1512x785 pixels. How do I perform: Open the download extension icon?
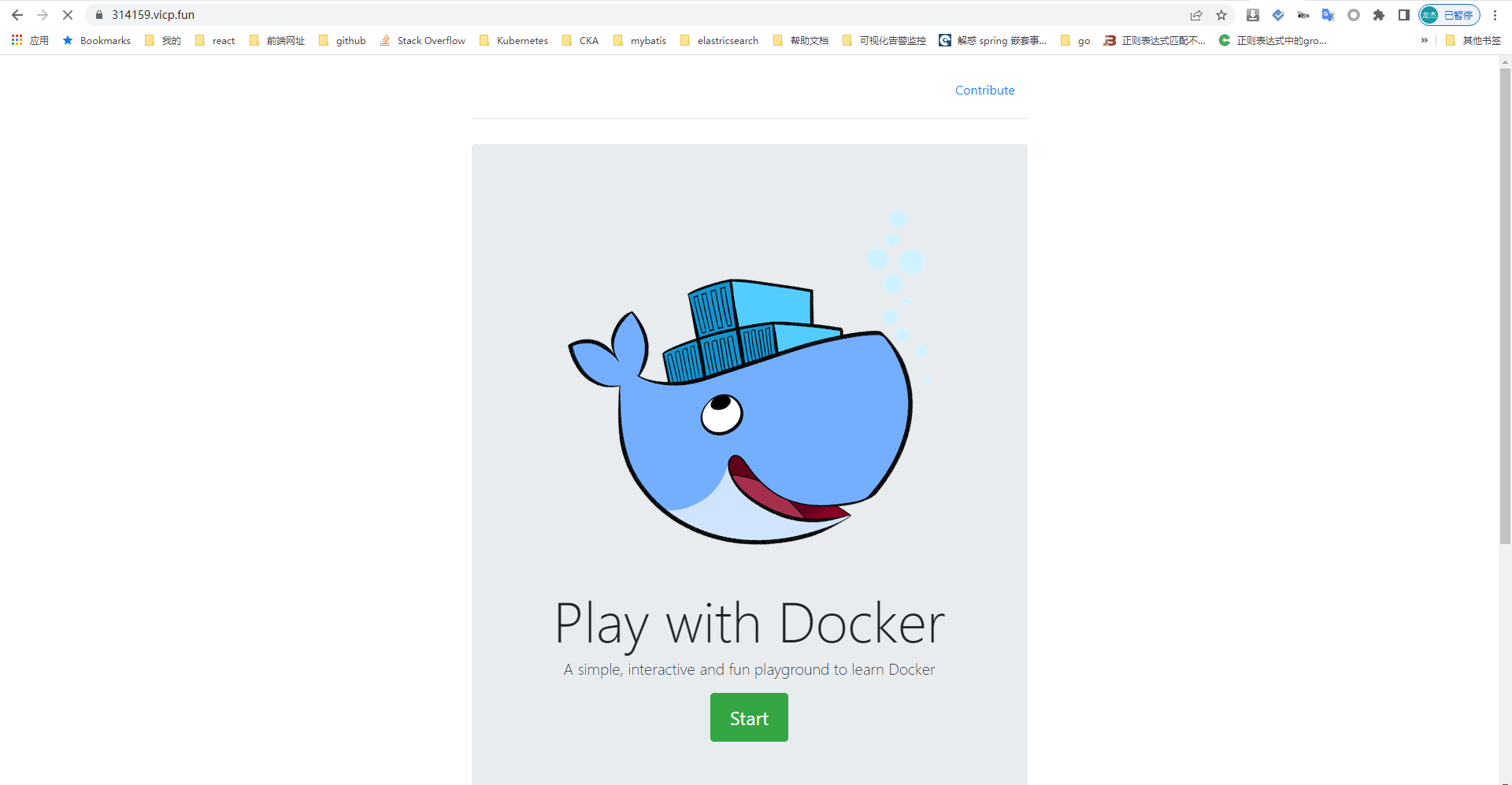click(1253, 15)
